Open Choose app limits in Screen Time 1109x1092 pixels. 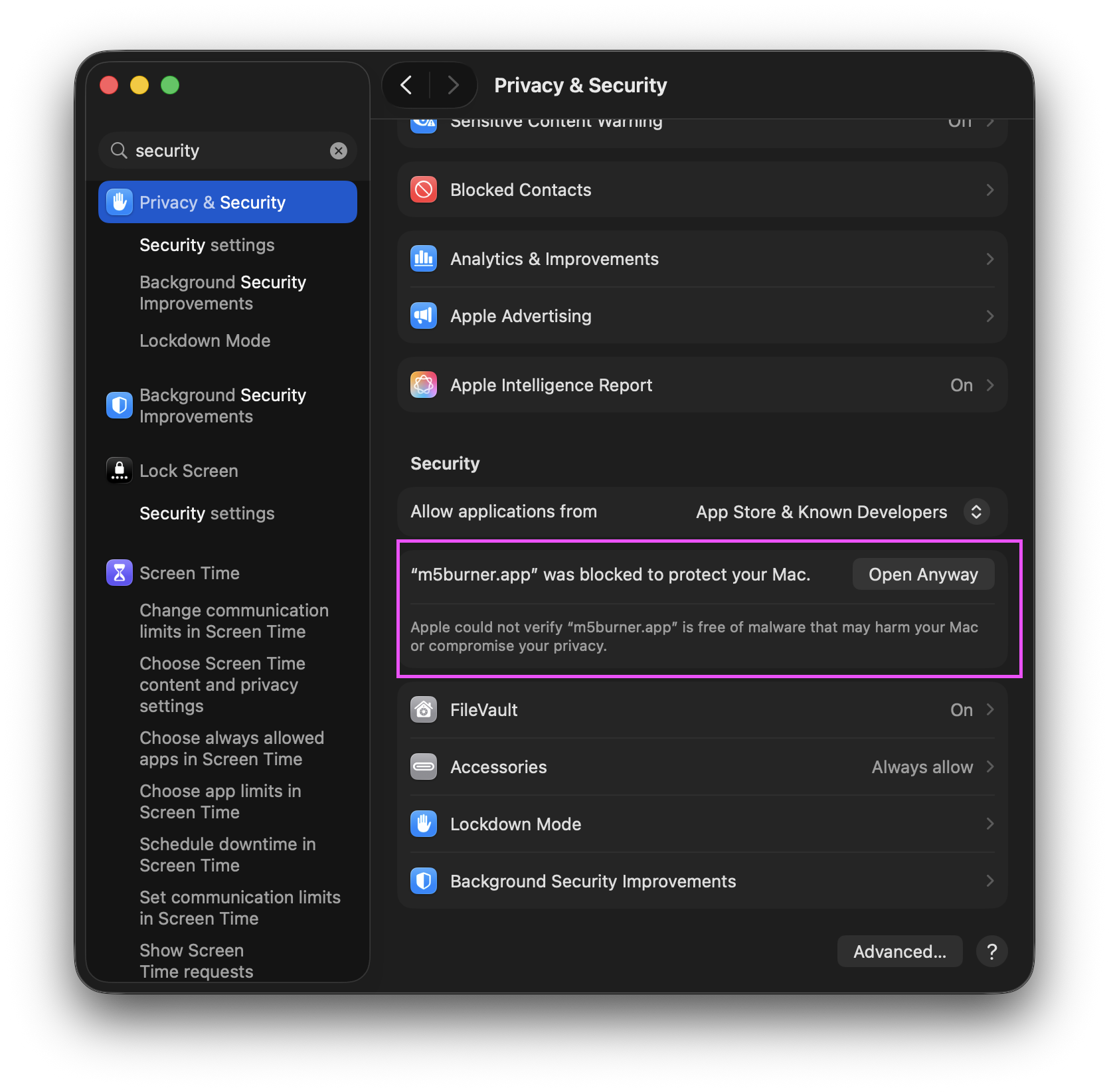click(220, 802)
